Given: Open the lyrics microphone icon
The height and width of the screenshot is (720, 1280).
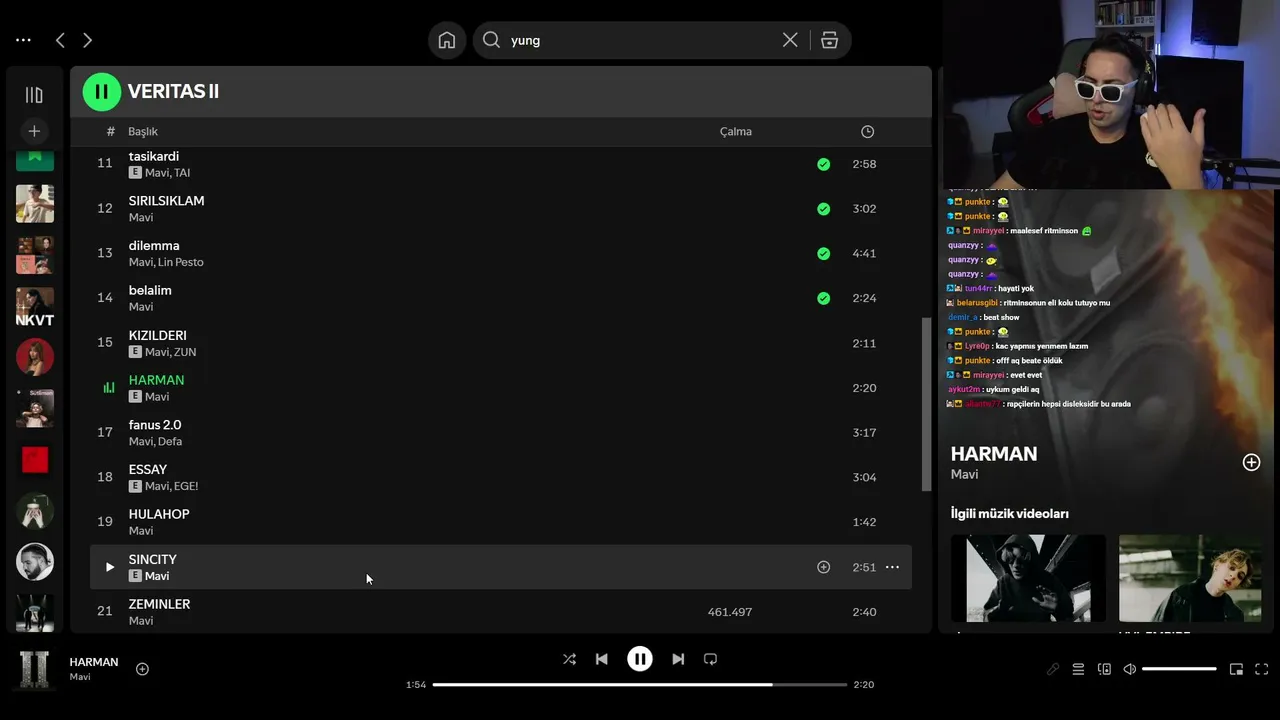Looking at the screenshot, I should [1053, 669].
